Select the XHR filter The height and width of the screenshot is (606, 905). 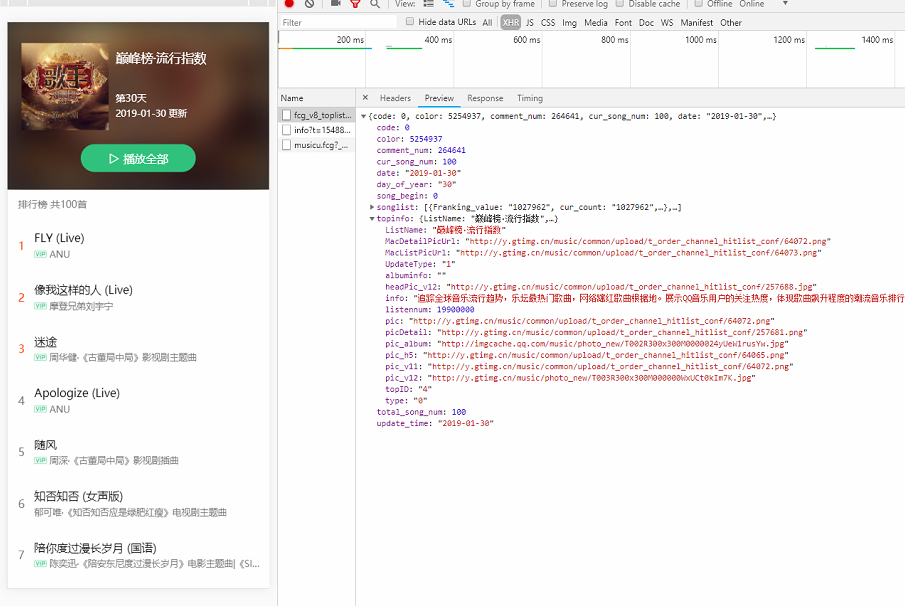pos(511,23)
